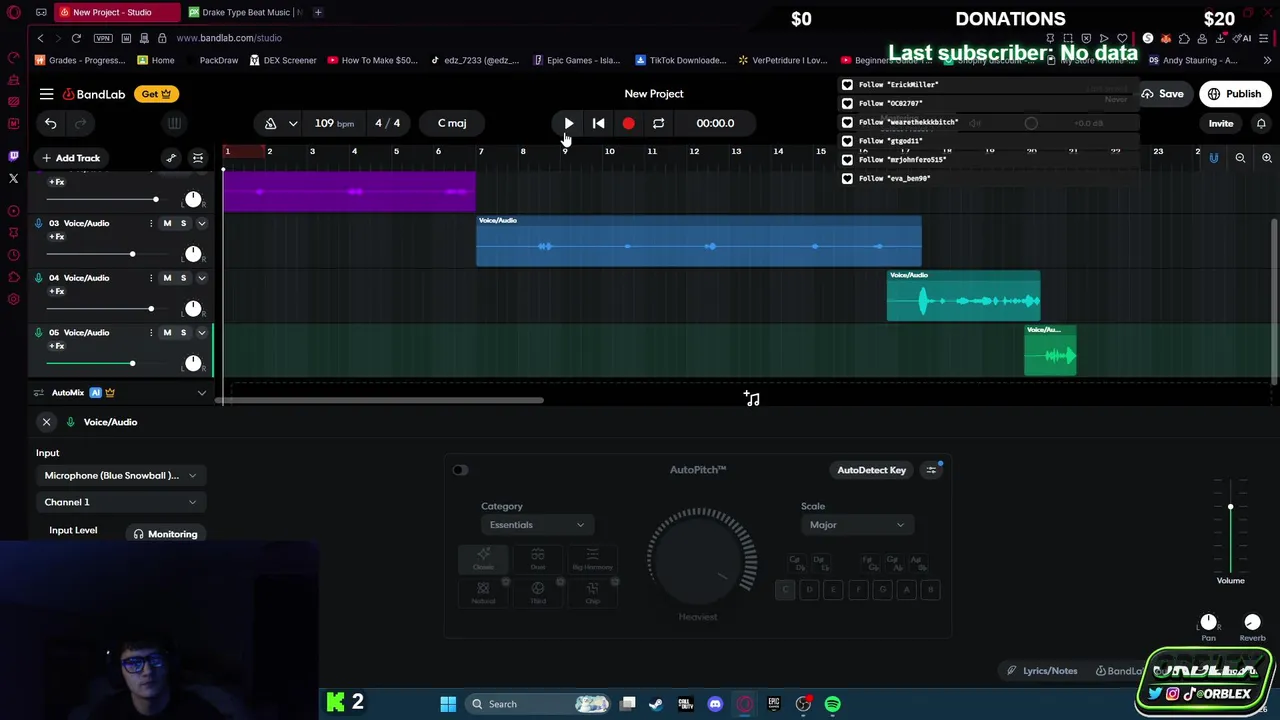
Task: Toggle the cycle loop button
Action: pyautogui.click(x=658, y=123)
